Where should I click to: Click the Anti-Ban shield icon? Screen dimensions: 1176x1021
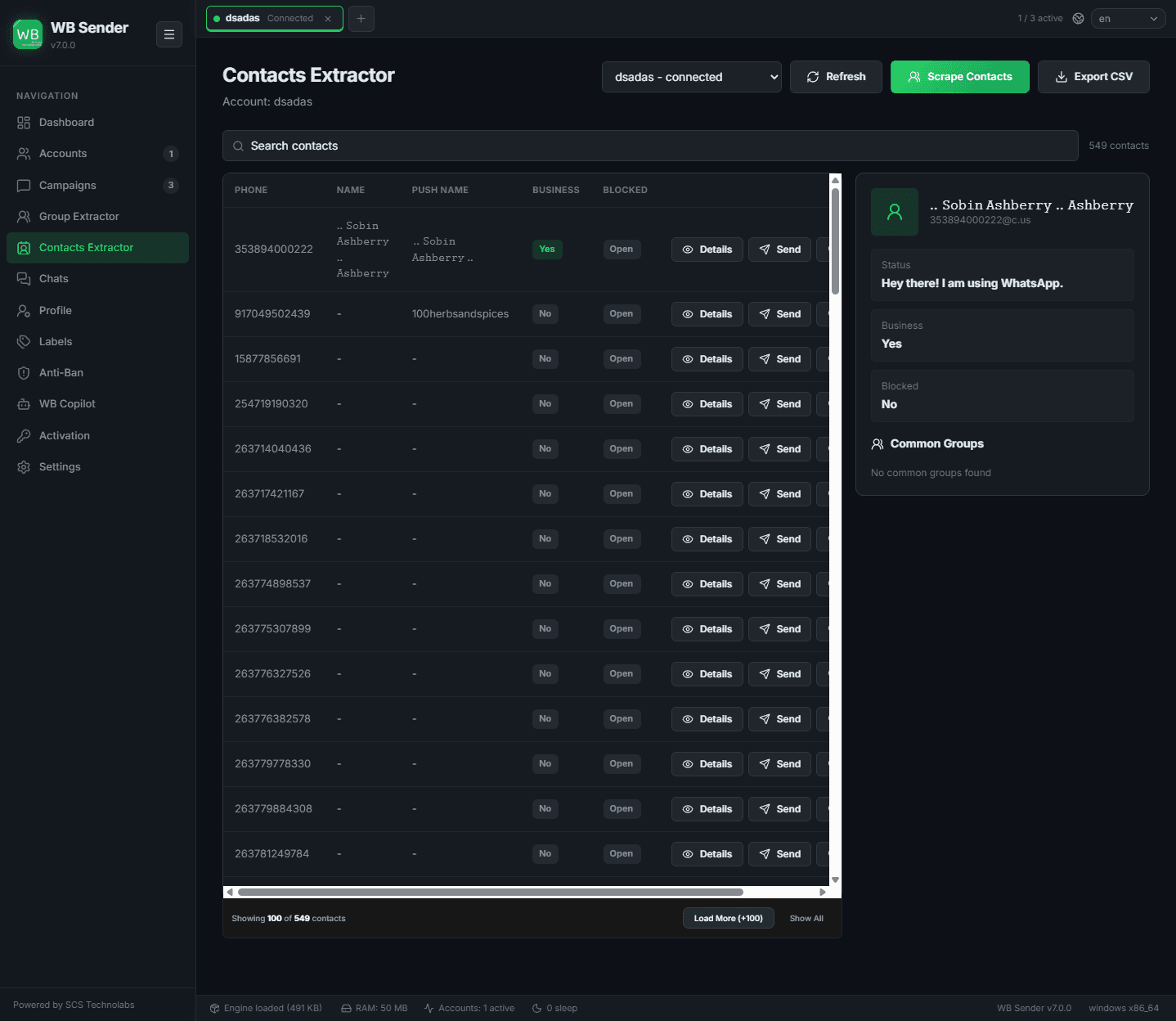point(24,373)
